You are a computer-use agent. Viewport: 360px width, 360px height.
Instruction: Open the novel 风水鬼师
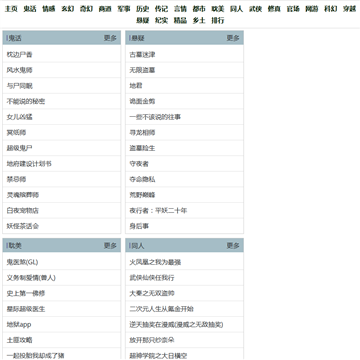(x=20, y=70)
